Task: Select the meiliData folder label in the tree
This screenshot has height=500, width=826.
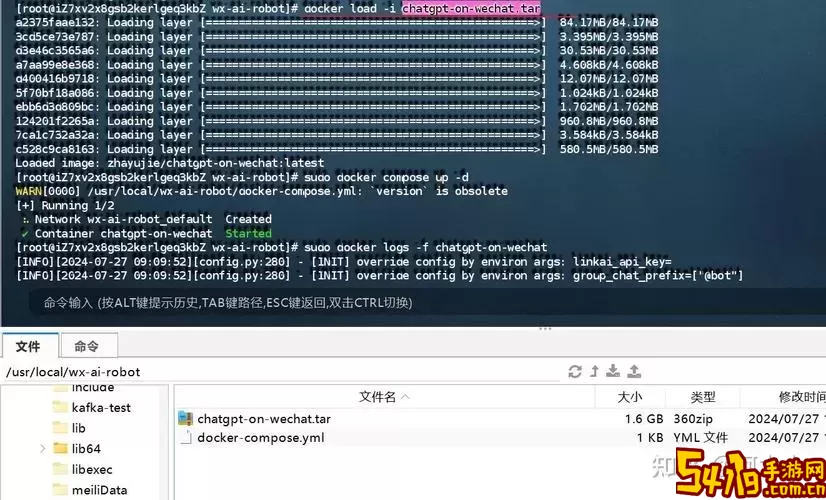Action: pyautogui.click(x=100, y=489)
